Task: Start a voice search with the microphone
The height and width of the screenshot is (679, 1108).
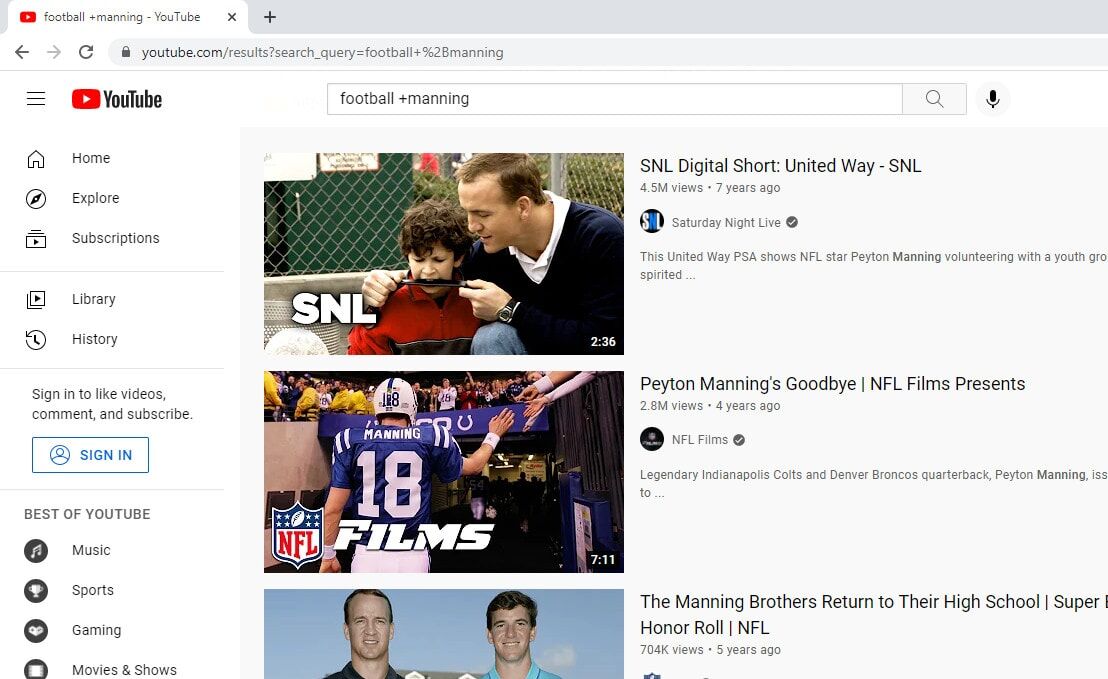Action: (992, 99)
